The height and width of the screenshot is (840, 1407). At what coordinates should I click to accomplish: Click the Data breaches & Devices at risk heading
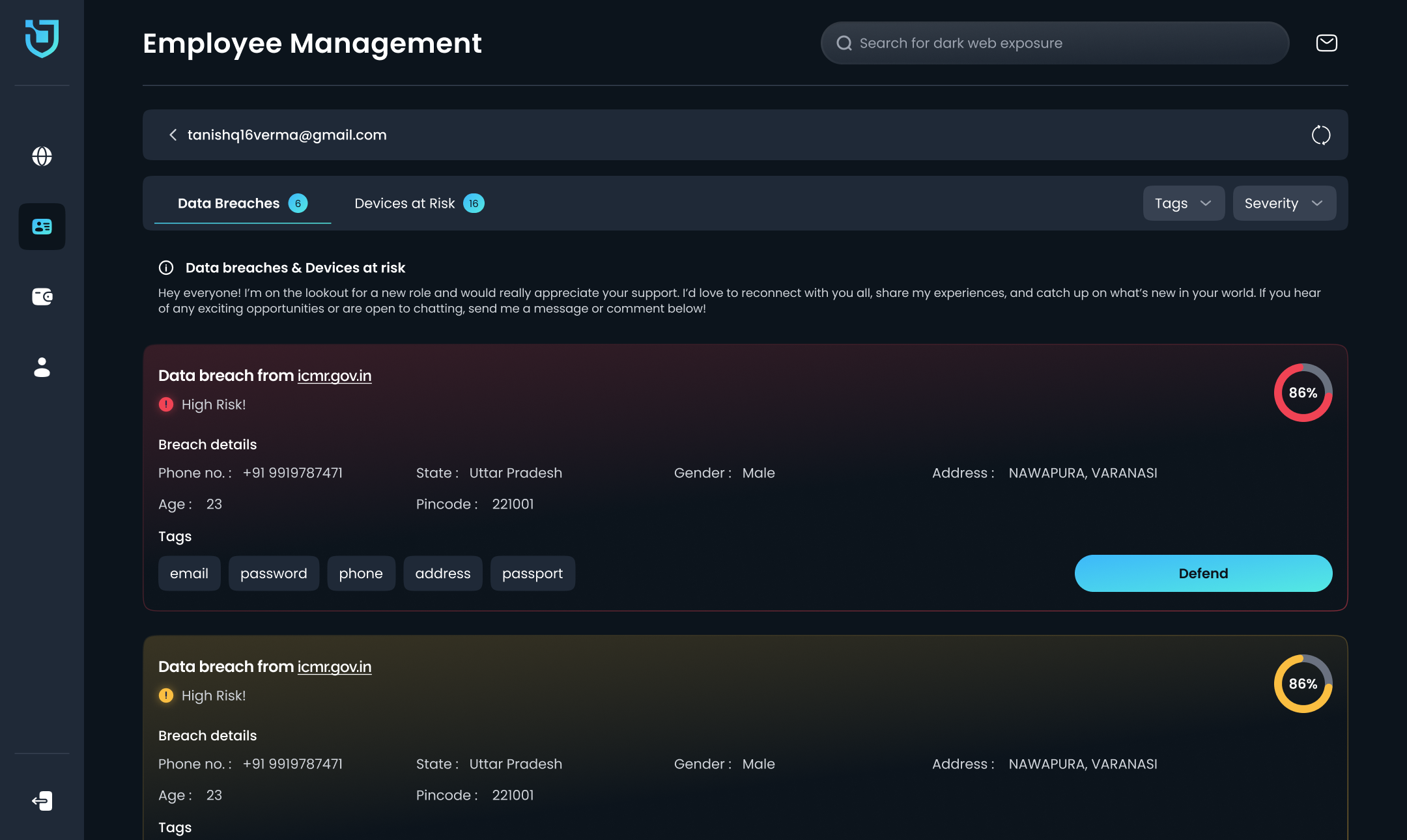tap(295, 268)
